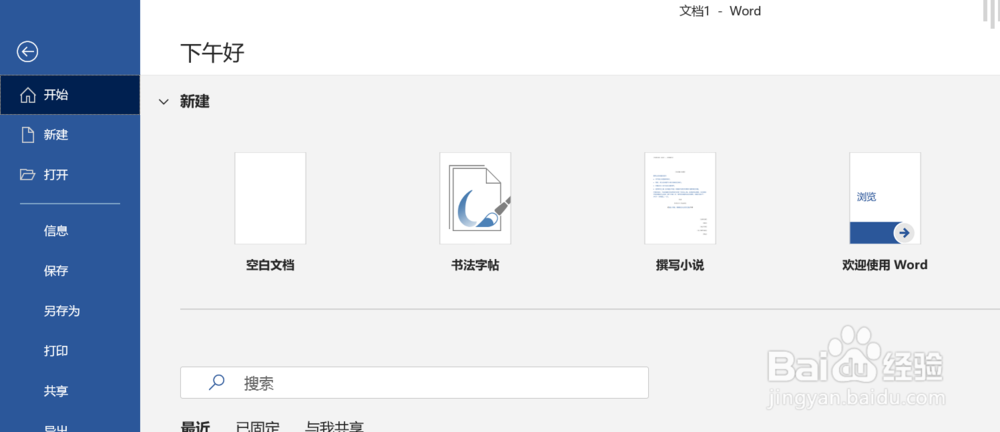Click the home icon beside 开始
Image resolution: width=1000 pixels, height=432 pixels.
click(x=27, y=95)
